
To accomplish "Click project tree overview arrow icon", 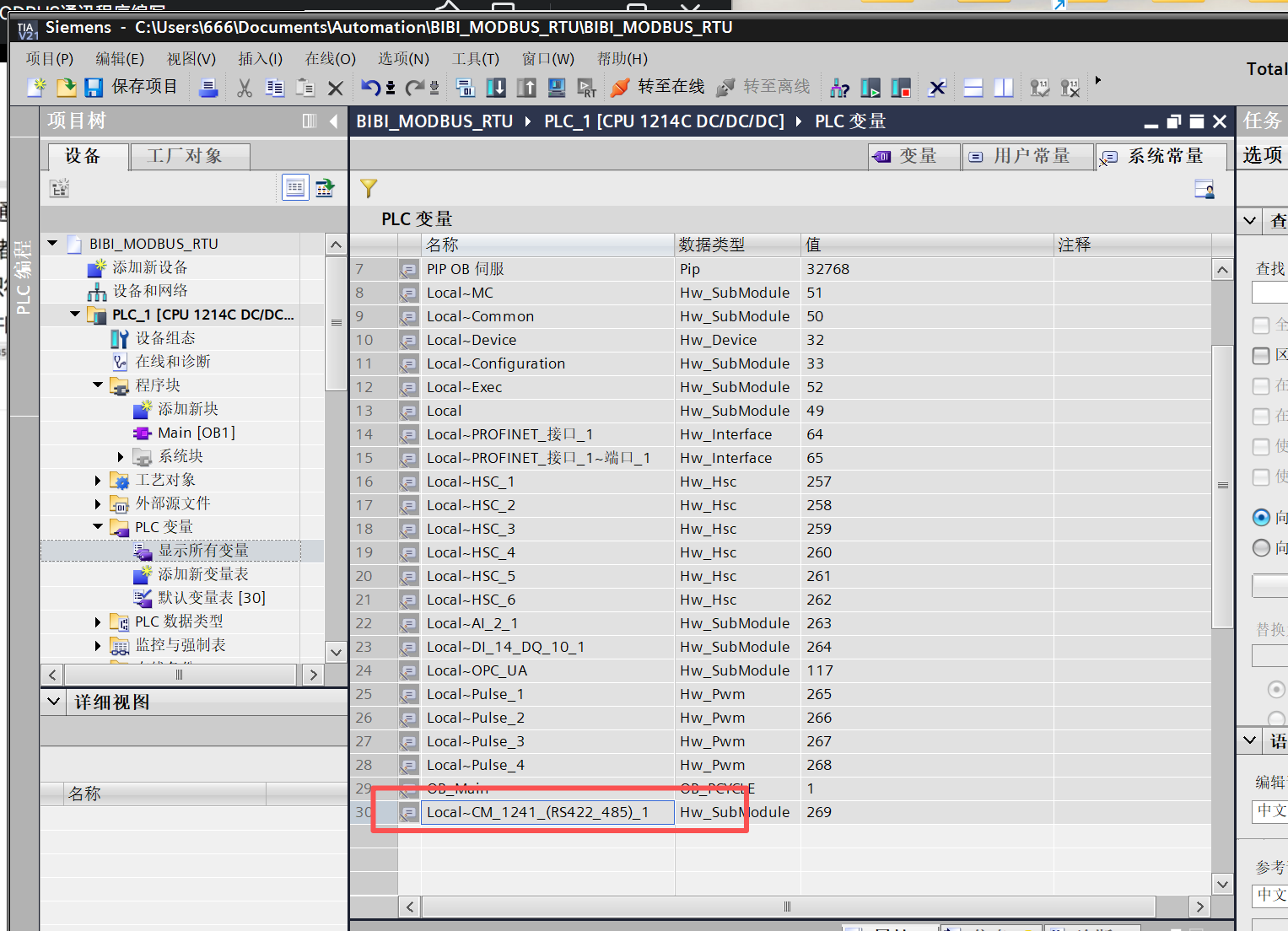I will 325,187.
